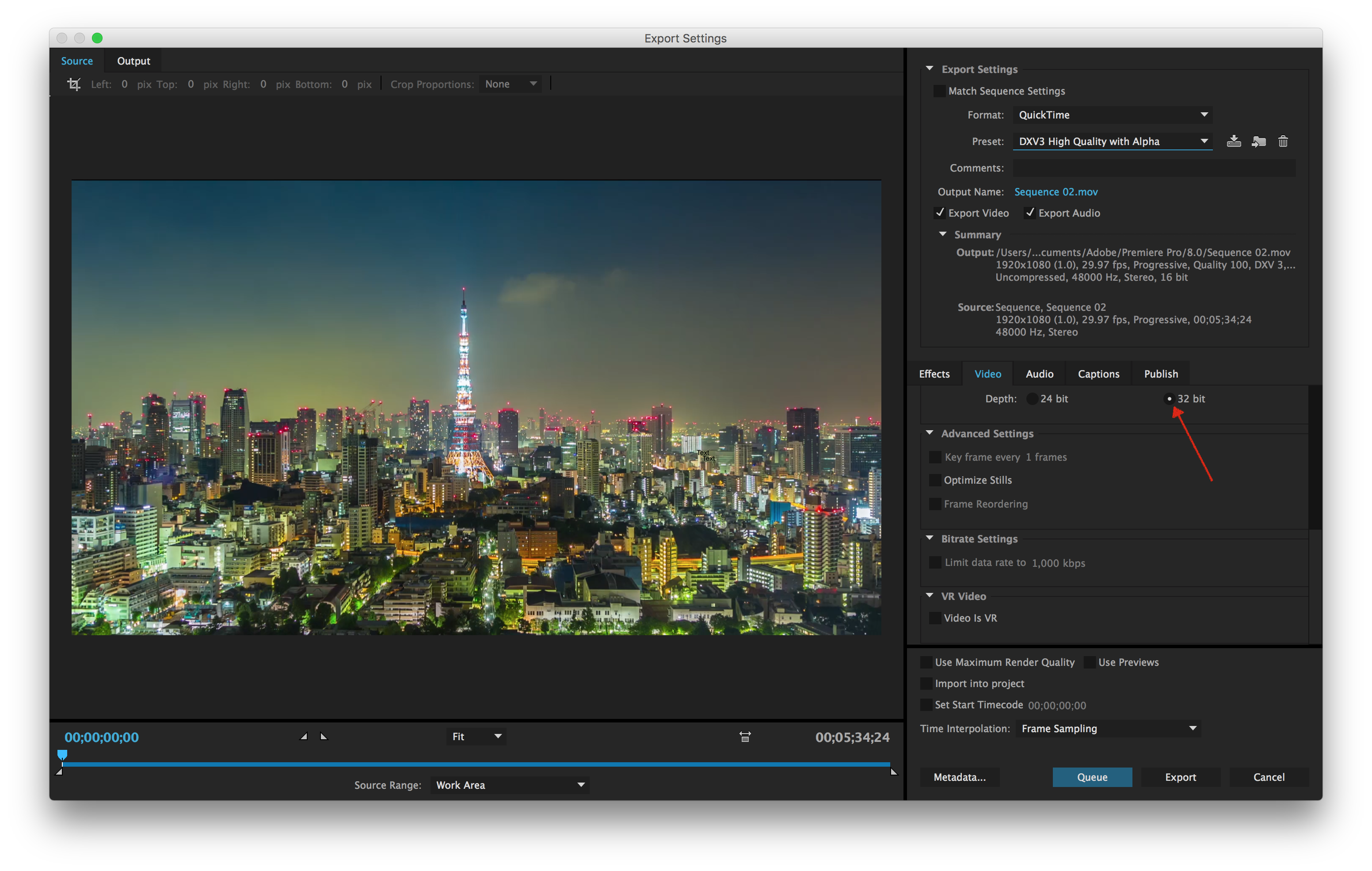The width and height of the screenshot is (1372, 871).
Task: Click the Set Out Point marker icon
Action: coord(324,737)
